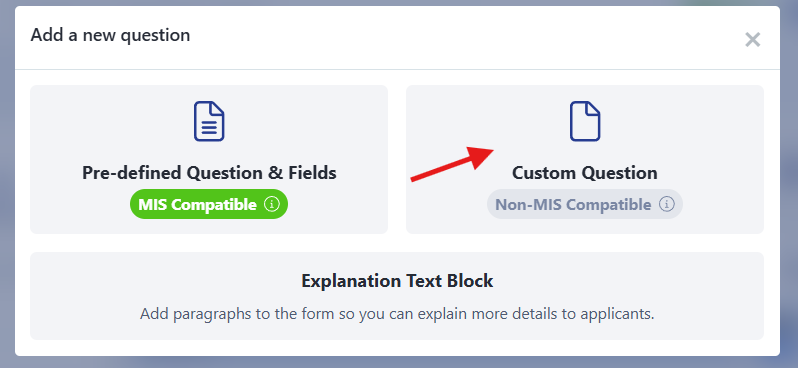
Task: Click the MIS Compatible label text
Action: pyautogui.click(x=197, y=205)
